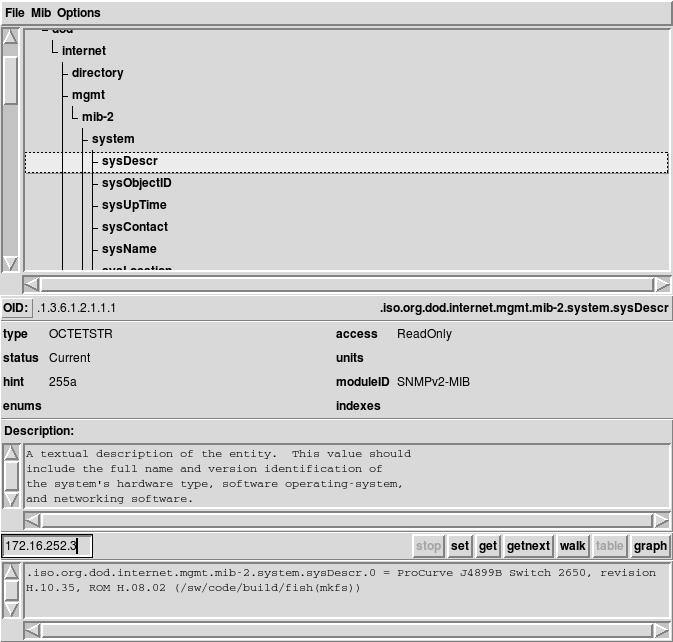673x642 pixels.
Task: Open the File menu
Action: click(14, 13)
